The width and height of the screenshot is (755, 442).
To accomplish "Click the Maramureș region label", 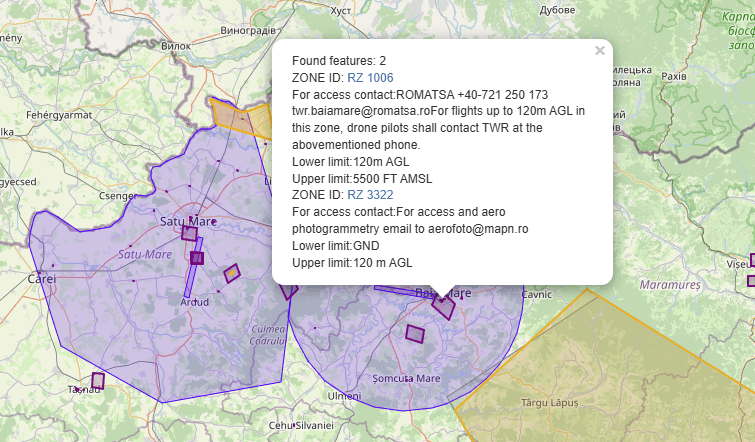I will pos(670,285).
